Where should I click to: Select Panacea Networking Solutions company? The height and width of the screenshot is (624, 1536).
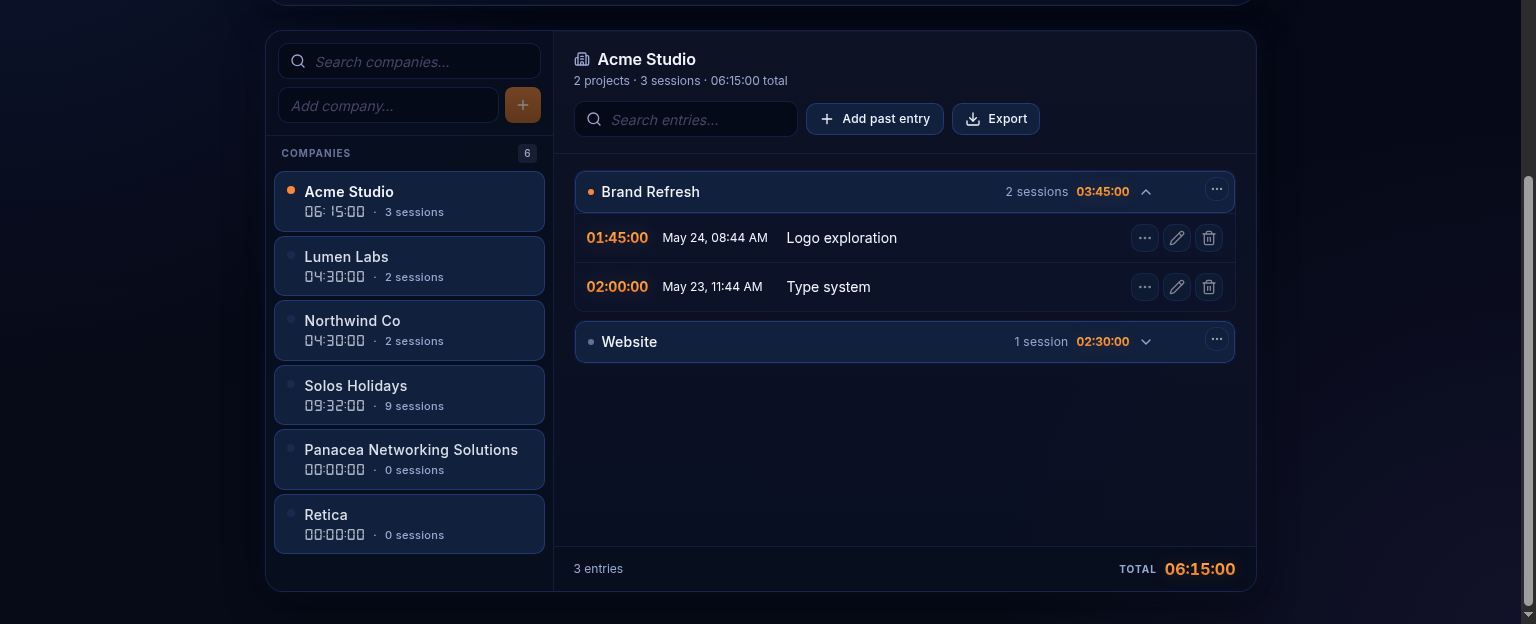tap(409, 459)
